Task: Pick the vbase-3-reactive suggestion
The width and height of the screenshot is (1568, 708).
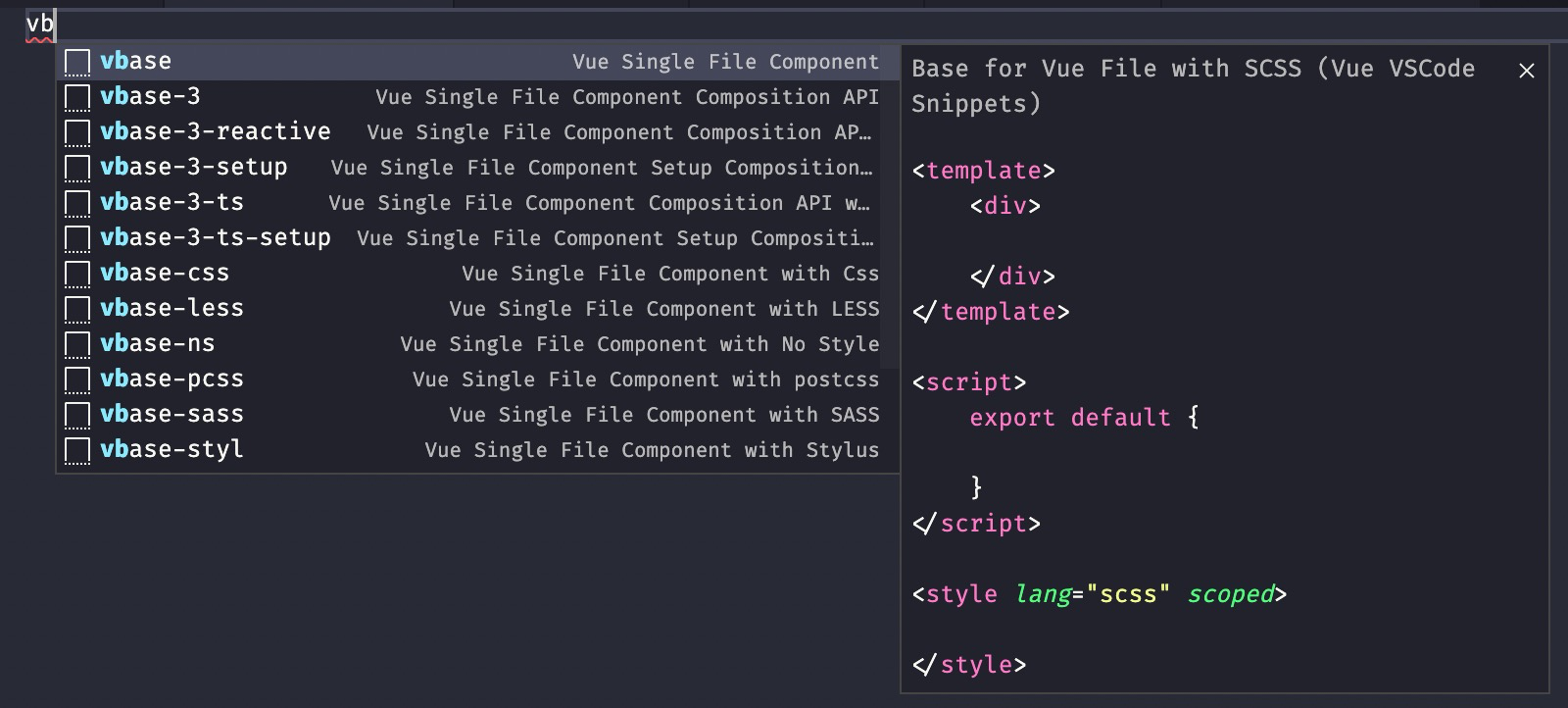Action: 477,132
